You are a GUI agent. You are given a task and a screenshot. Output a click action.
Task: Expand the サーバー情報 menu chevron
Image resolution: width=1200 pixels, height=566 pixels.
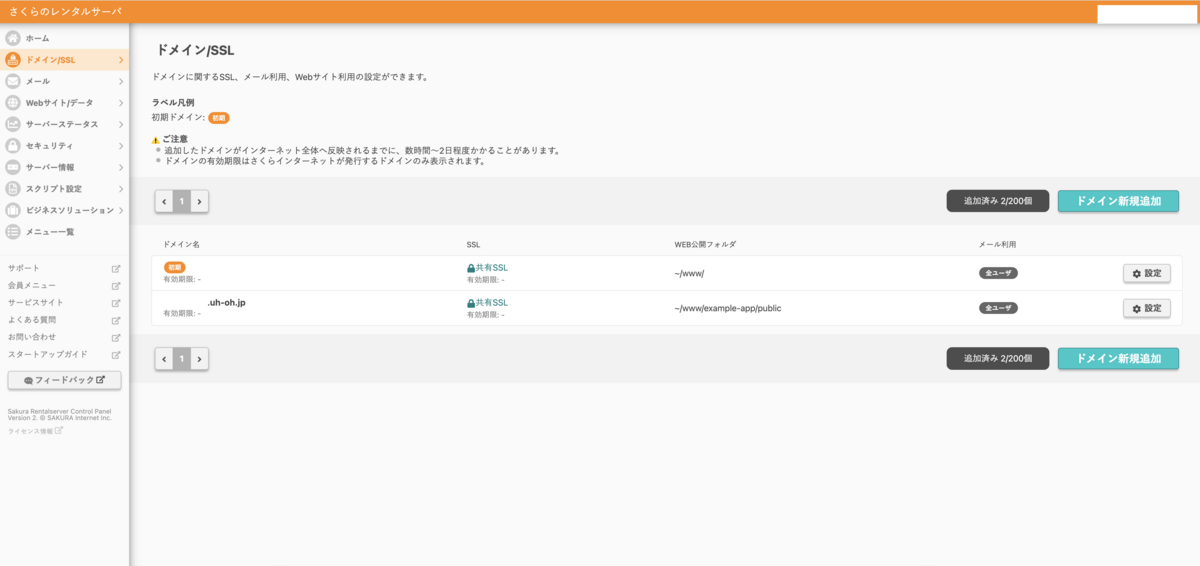coord(121,167)
